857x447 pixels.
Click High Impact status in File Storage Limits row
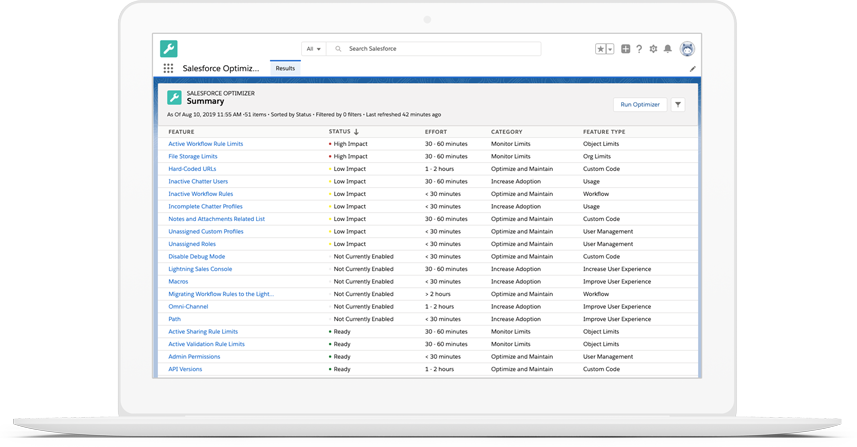point(350,156)
